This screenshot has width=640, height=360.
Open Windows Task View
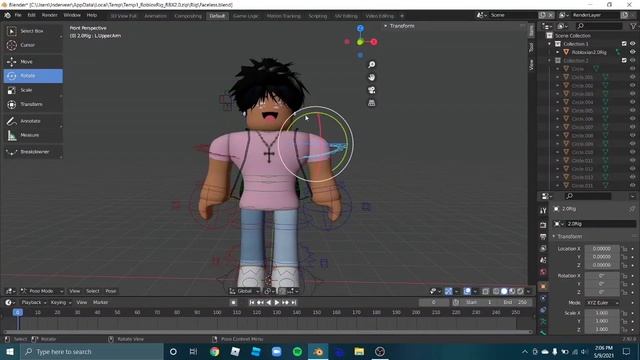click(193, 351)
